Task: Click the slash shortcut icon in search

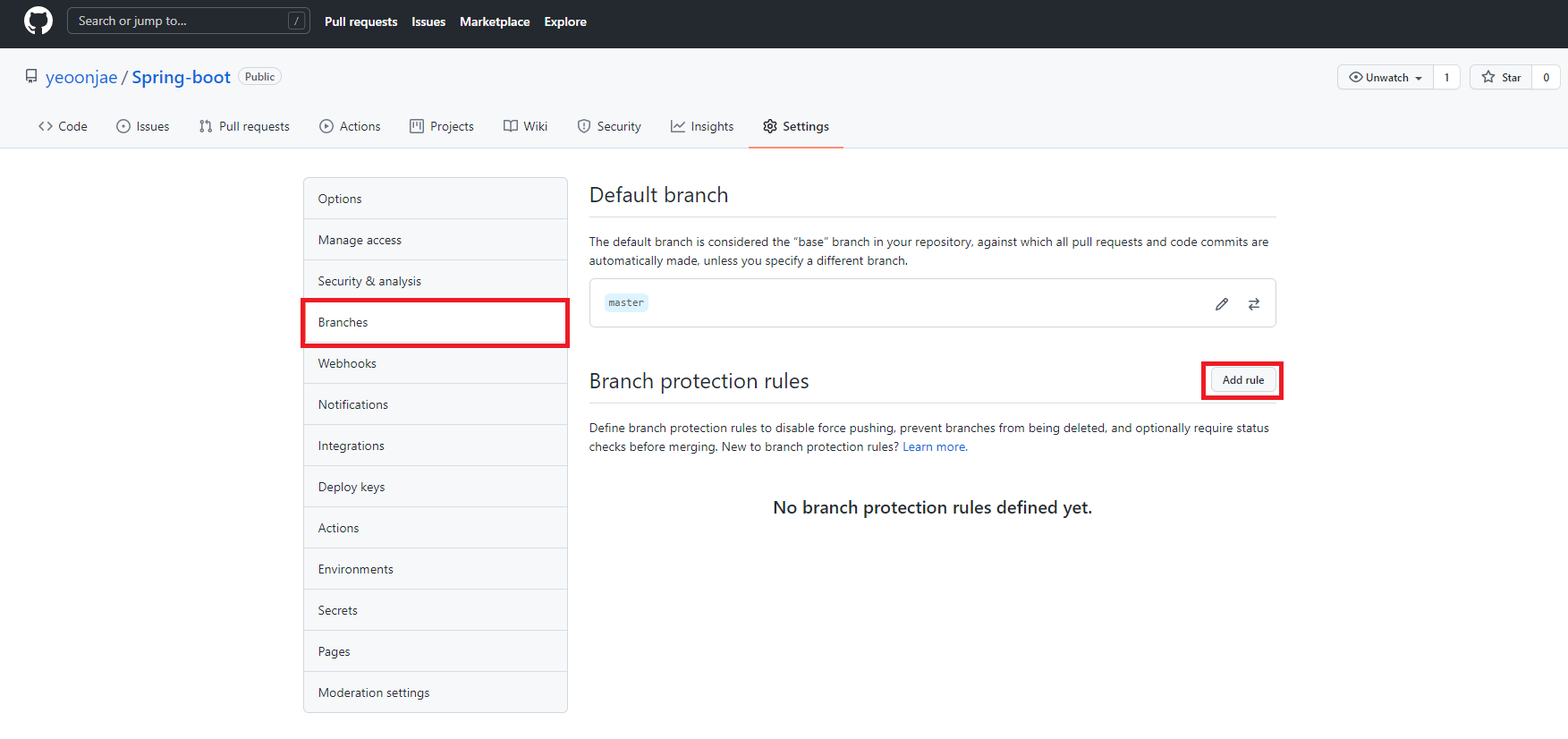Action: click(x=296, y=21)
